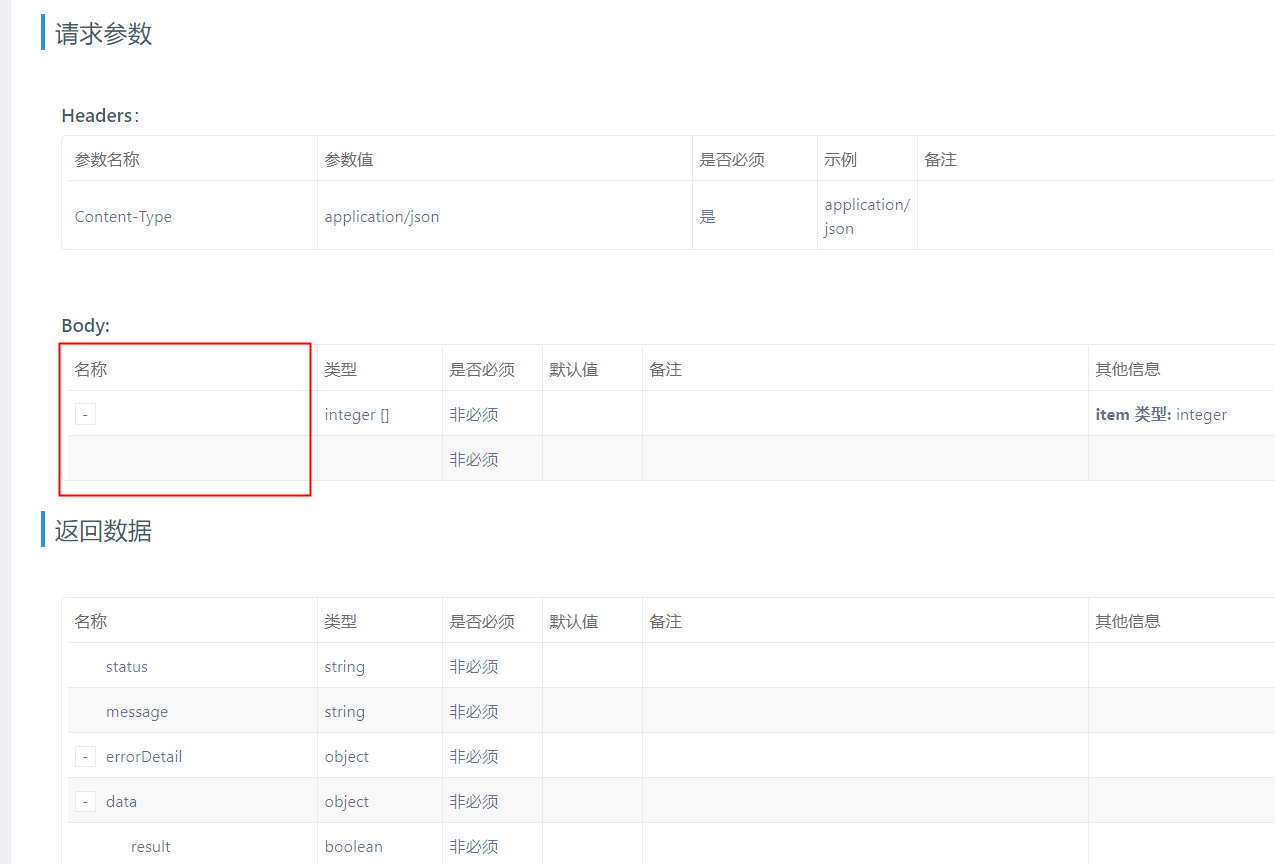Screen dimensions: 1275x864
Task: Select the result boolean field row
Action: click(x=150, y=846)
